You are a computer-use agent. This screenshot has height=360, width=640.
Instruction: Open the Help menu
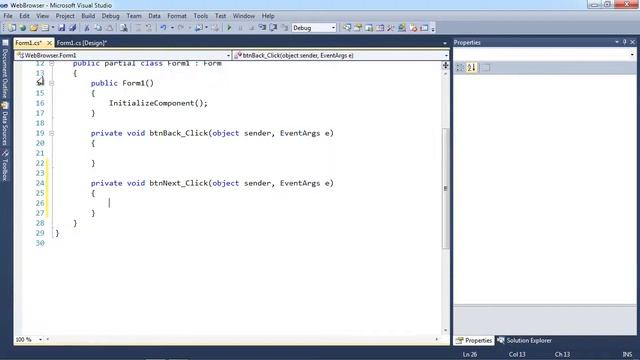268,16
